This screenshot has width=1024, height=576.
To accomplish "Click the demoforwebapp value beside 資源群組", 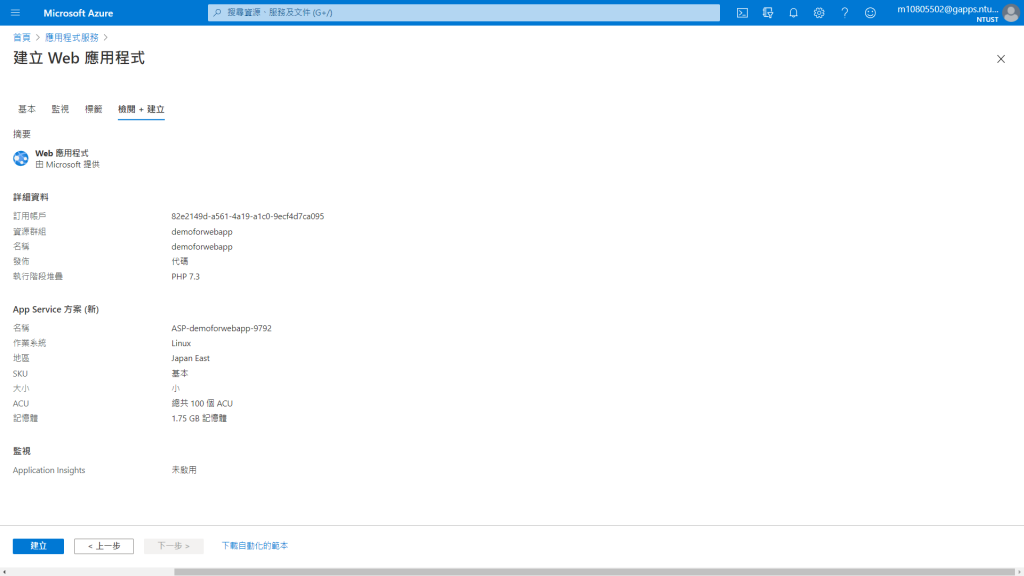I will 202,232.
